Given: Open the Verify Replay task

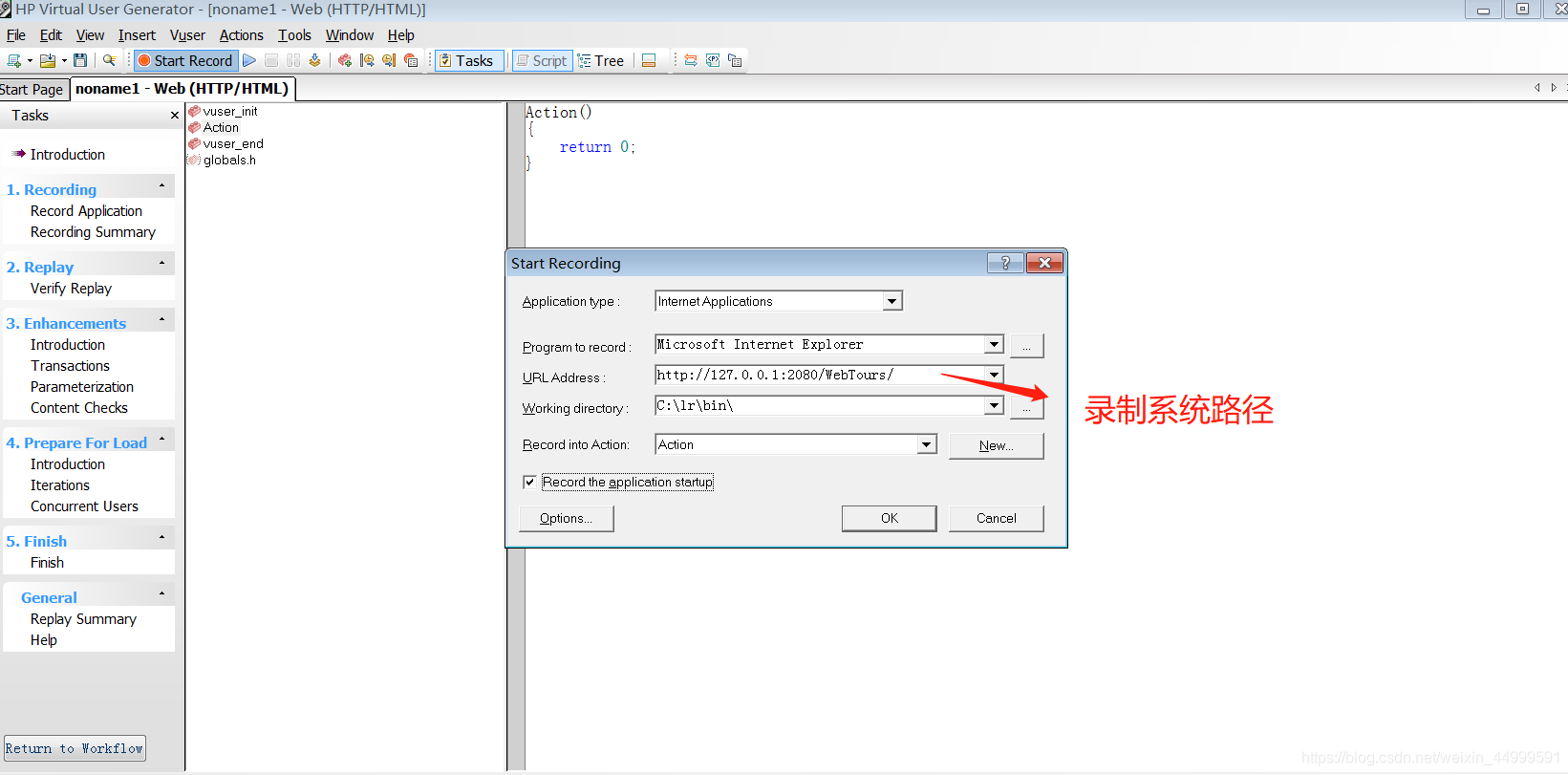Looking at the screenshot, I should pyautogui.click(x=71, y=289).
